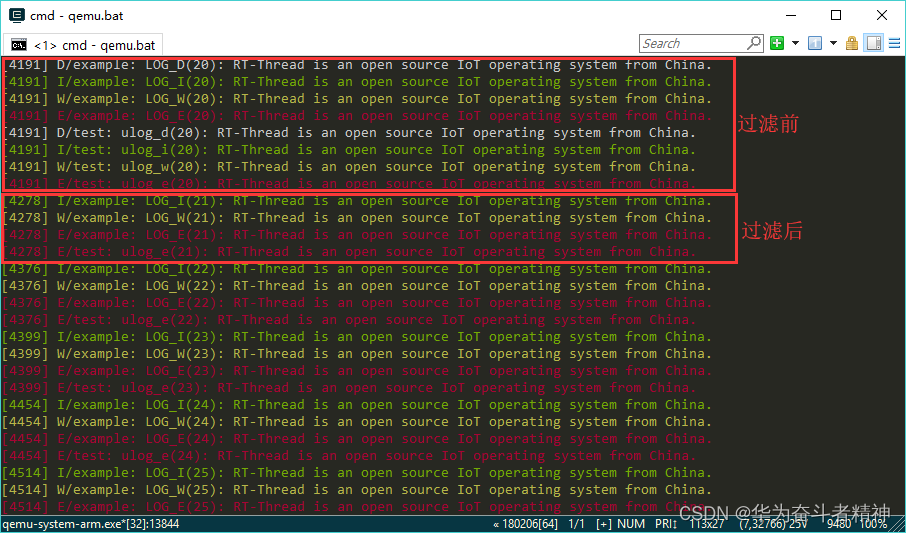Close the cmd - qemu.bat window

point(882,16)
